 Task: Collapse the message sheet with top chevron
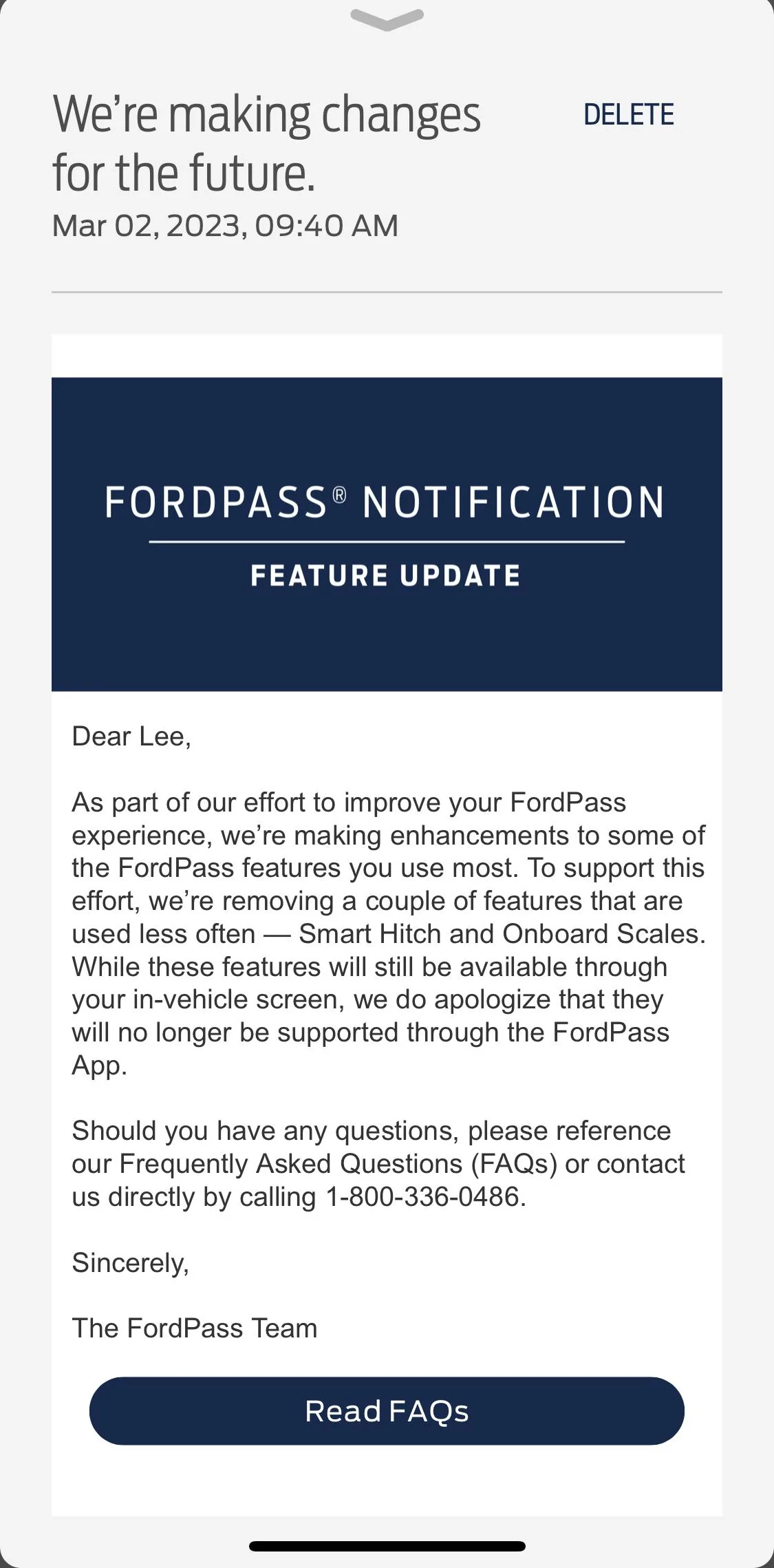coord(387,19)
